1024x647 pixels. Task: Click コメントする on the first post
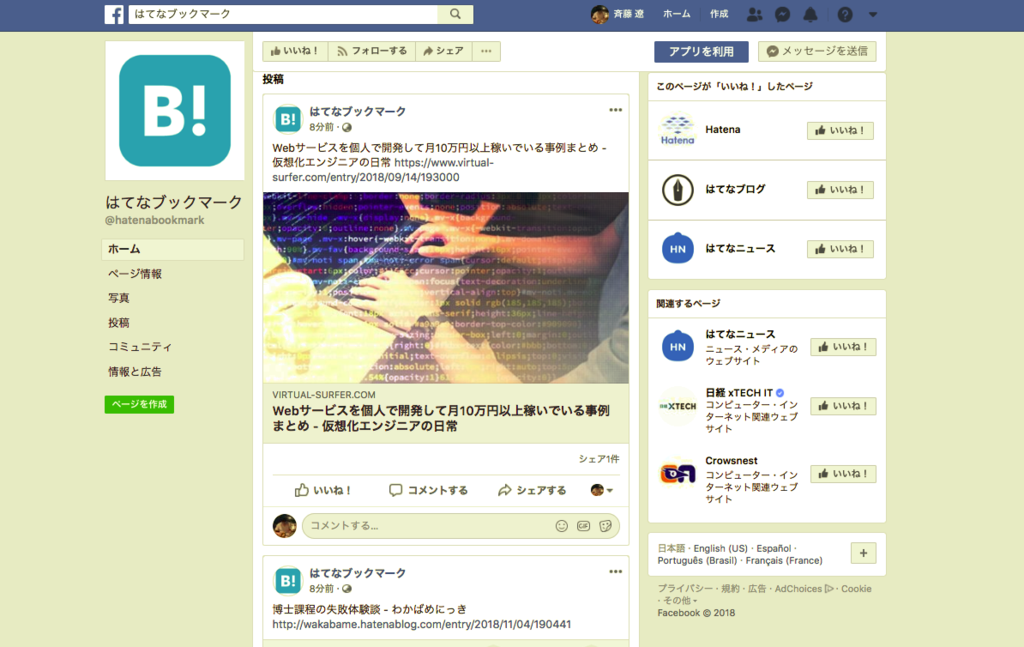tap(428, 490)
